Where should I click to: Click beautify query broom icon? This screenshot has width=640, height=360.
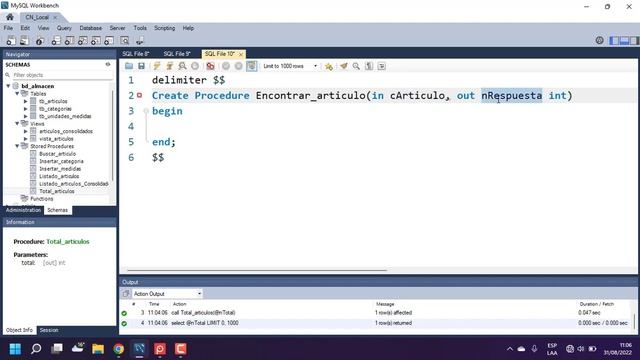344,66
